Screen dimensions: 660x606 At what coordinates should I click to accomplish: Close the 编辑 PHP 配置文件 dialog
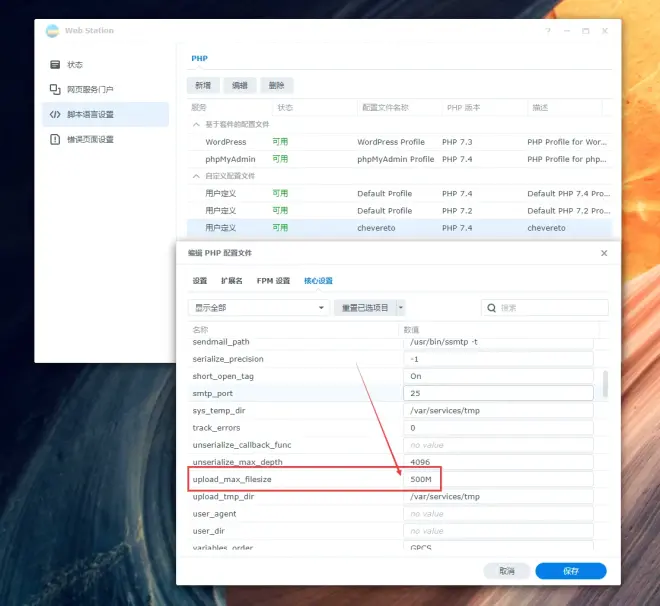pyautogui.click(x=604, y=253)
